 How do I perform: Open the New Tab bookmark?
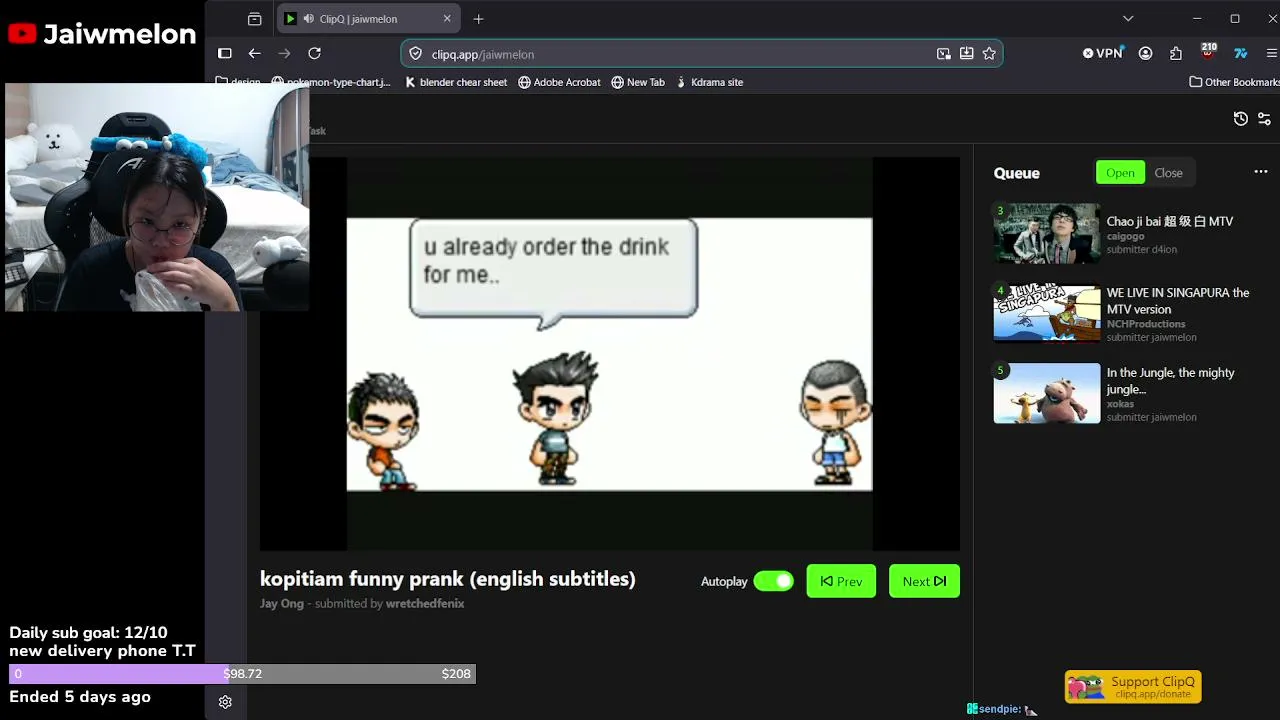point(638,82)
